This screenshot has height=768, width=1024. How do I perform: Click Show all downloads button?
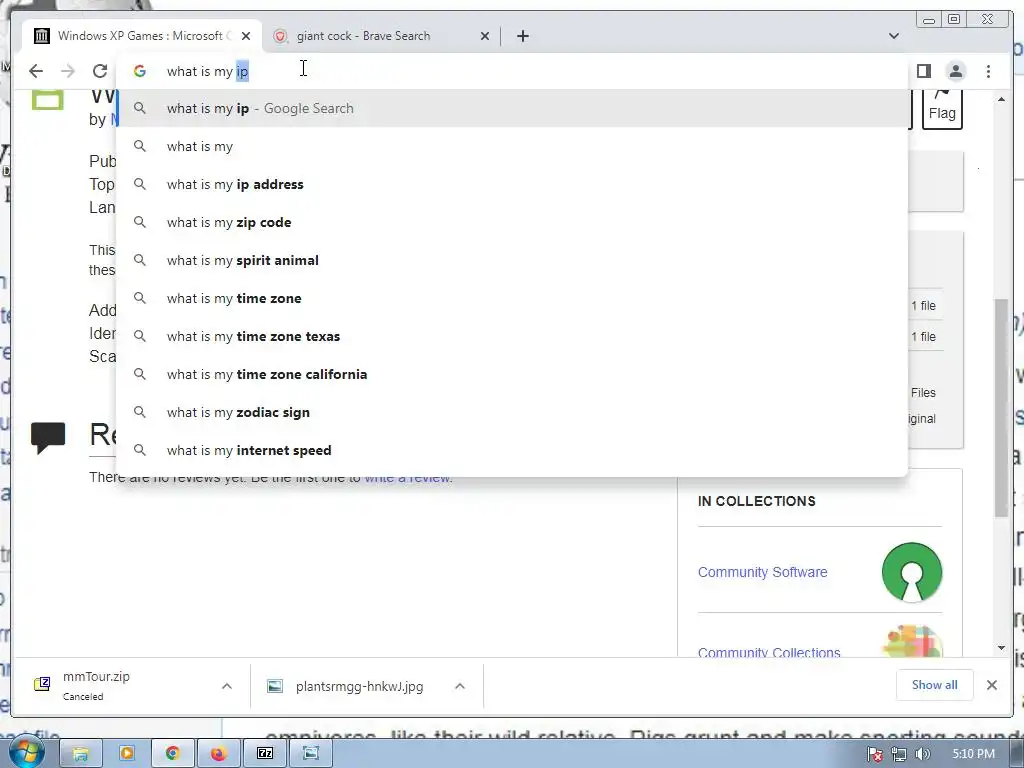click(935, 684)
